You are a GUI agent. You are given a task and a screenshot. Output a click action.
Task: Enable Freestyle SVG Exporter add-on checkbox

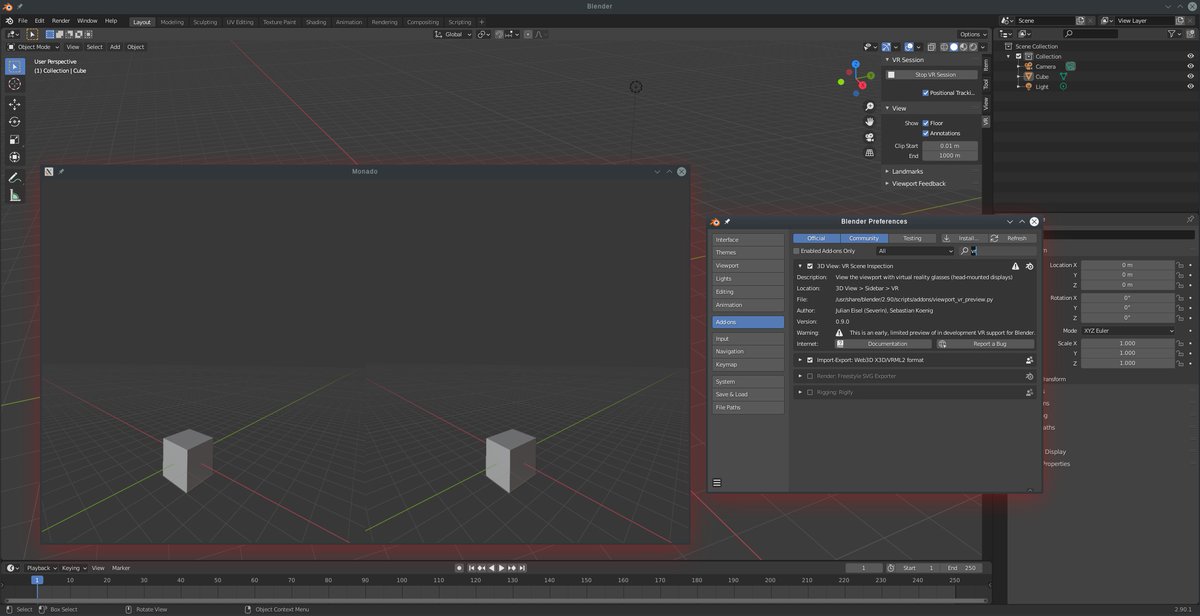point(810,376)
